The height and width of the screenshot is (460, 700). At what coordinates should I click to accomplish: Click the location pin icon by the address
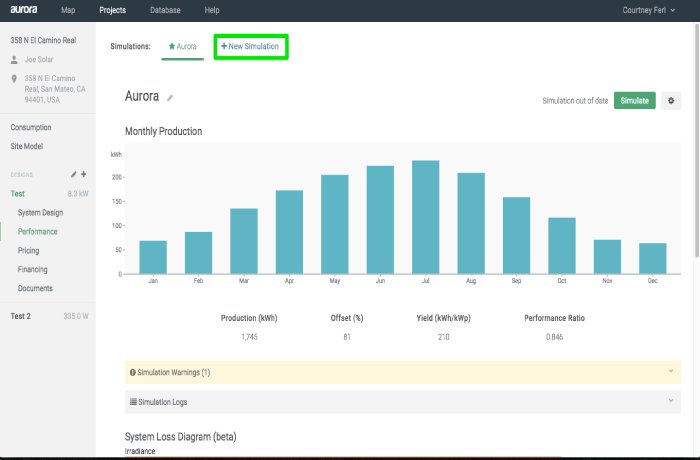click(14, 78)
